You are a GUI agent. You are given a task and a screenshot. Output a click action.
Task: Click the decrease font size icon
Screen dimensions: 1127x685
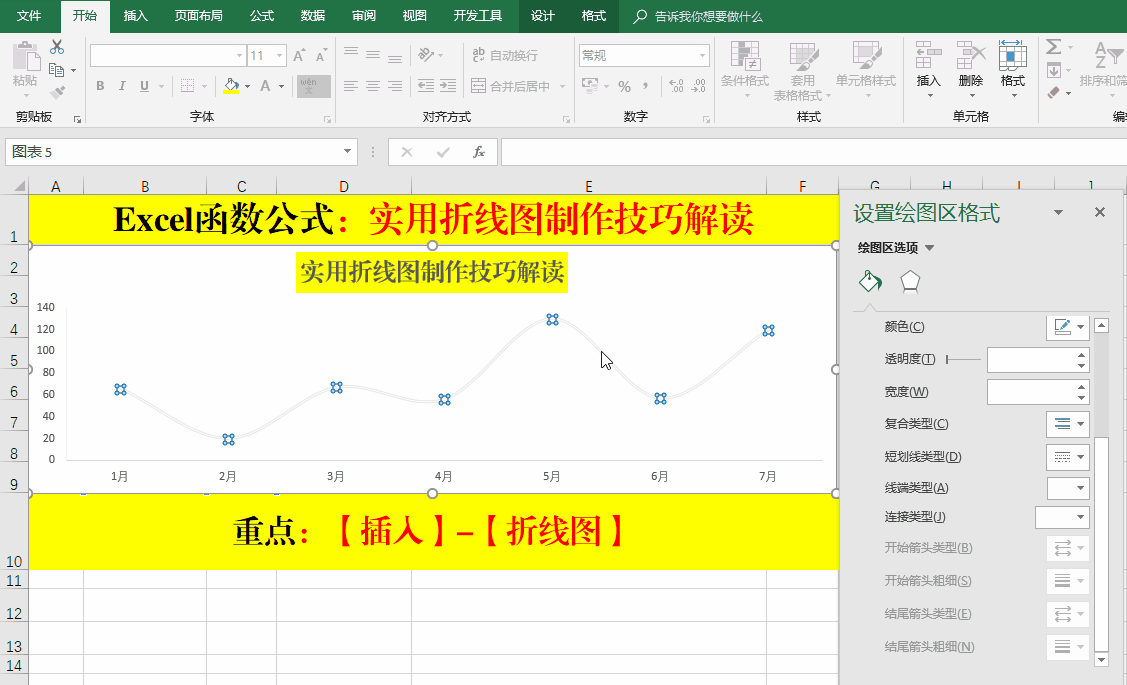point(321,55)
